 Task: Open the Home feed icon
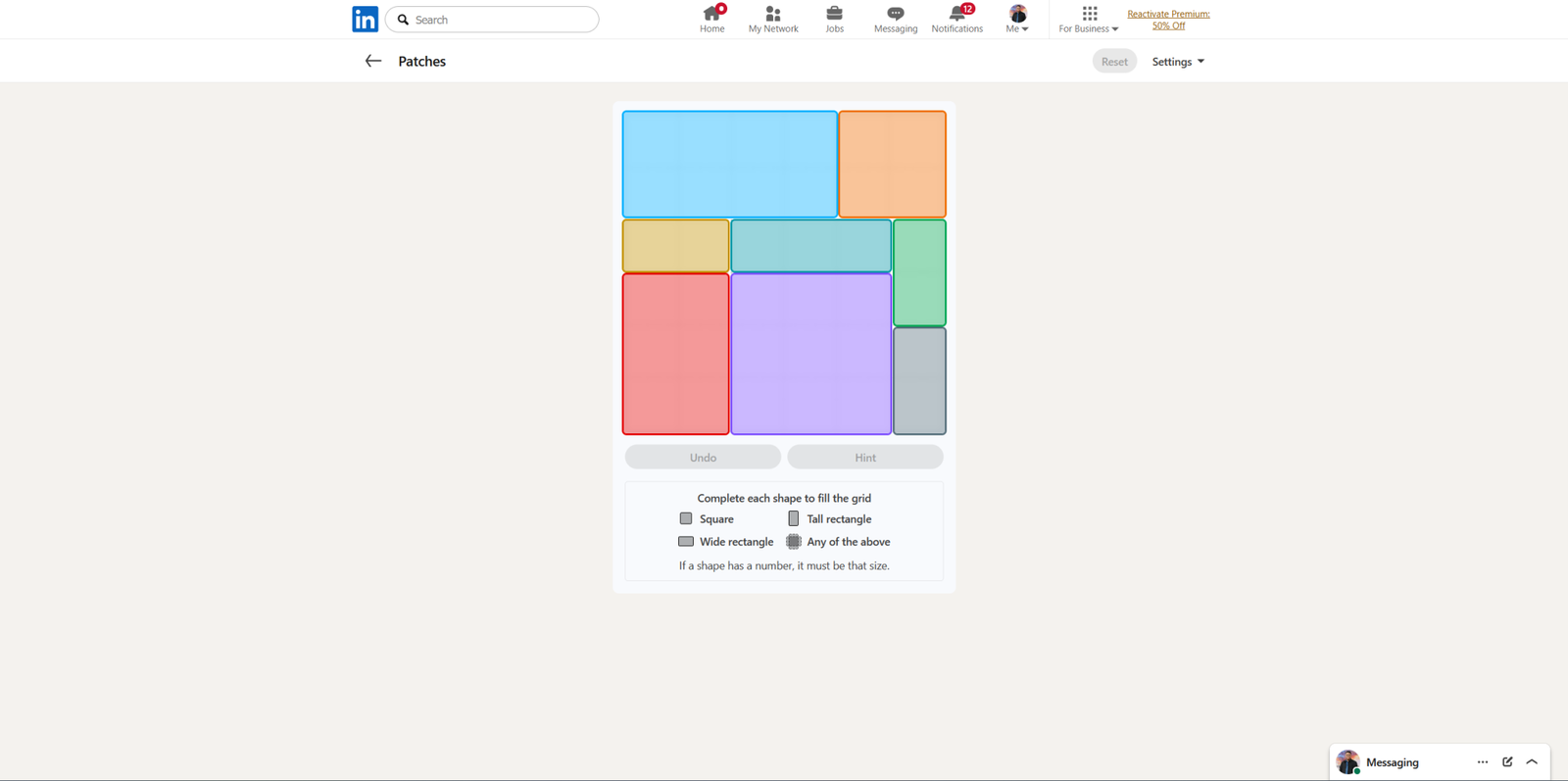(711, 14)
